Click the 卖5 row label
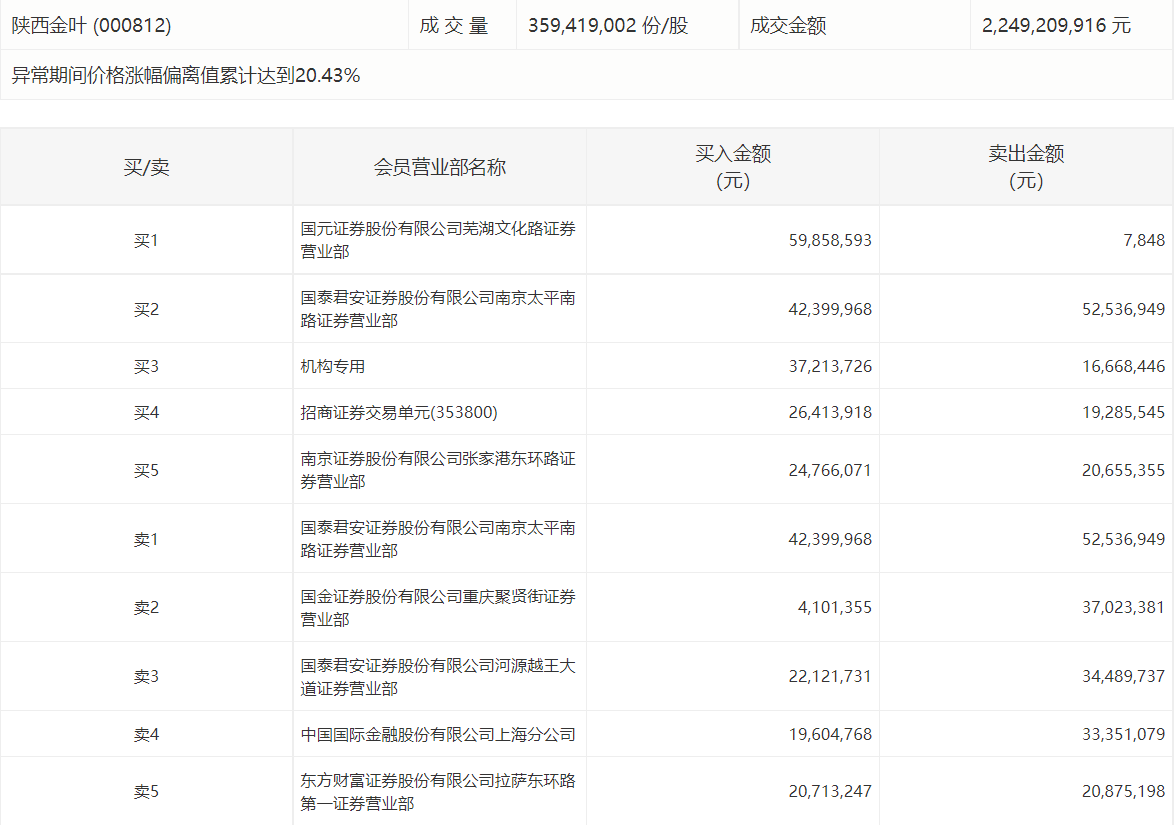The height and width of the screenshot is (825, 1174). (146, 792)
